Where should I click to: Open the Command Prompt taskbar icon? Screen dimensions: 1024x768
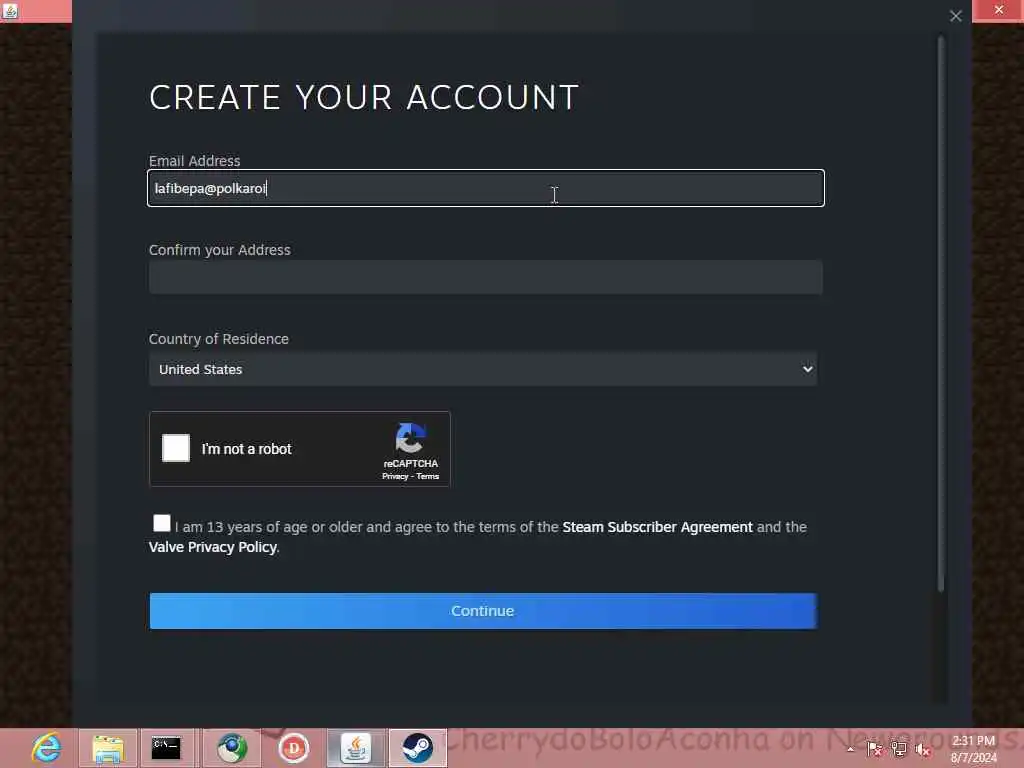pyautogui.click(x=166, y=748)
